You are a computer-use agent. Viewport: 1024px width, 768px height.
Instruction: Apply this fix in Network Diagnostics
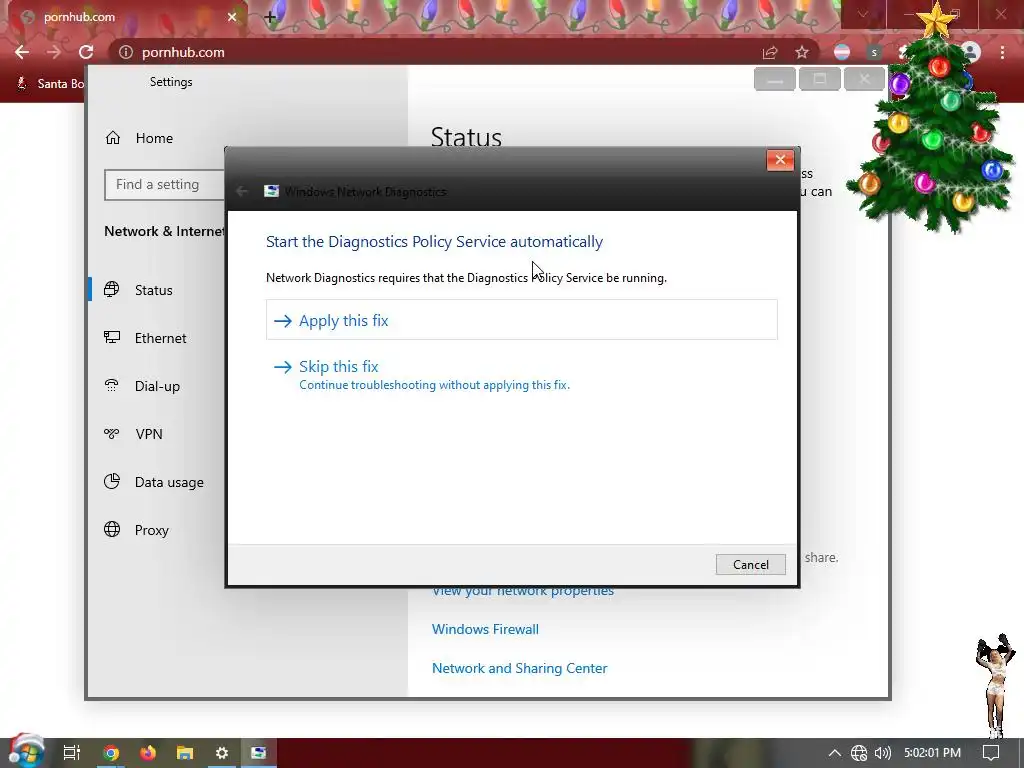pyautogui.click(x=521, y=320)
